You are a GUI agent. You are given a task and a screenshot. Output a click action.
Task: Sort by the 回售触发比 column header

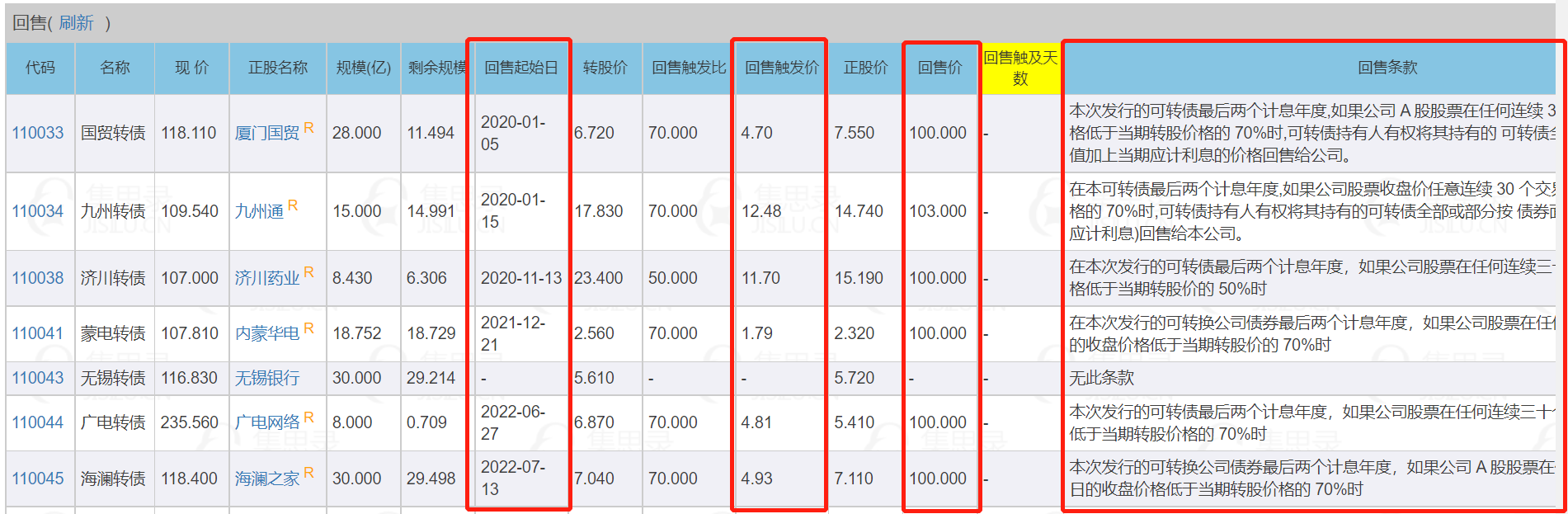click(689, 68)
